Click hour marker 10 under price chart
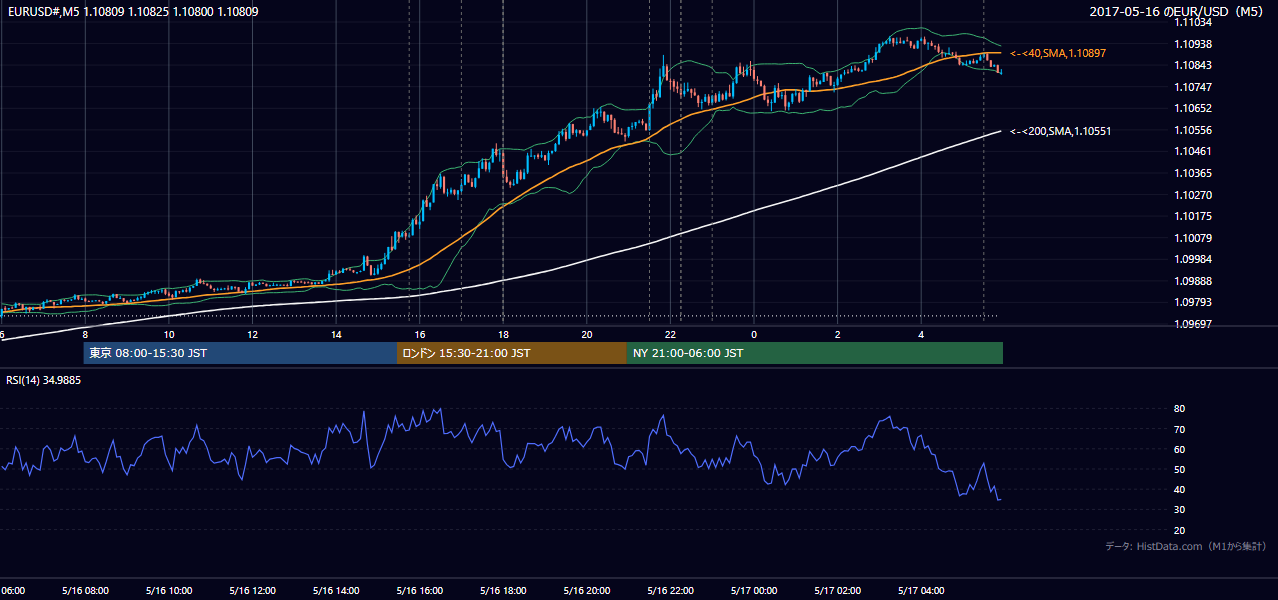The height and width of the screenshot is (600, 1278). coord(169,335)
